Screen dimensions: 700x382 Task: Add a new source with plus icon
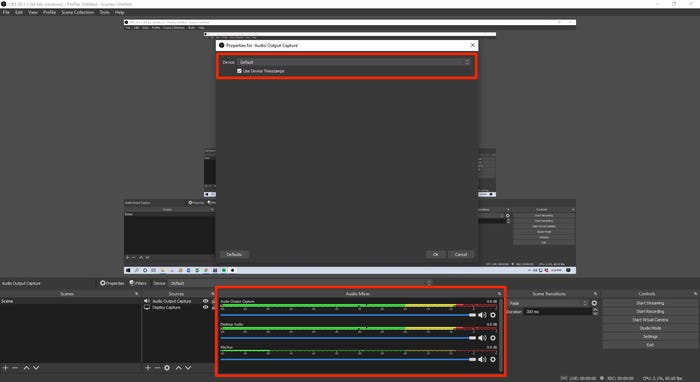[x=148, y=368]
